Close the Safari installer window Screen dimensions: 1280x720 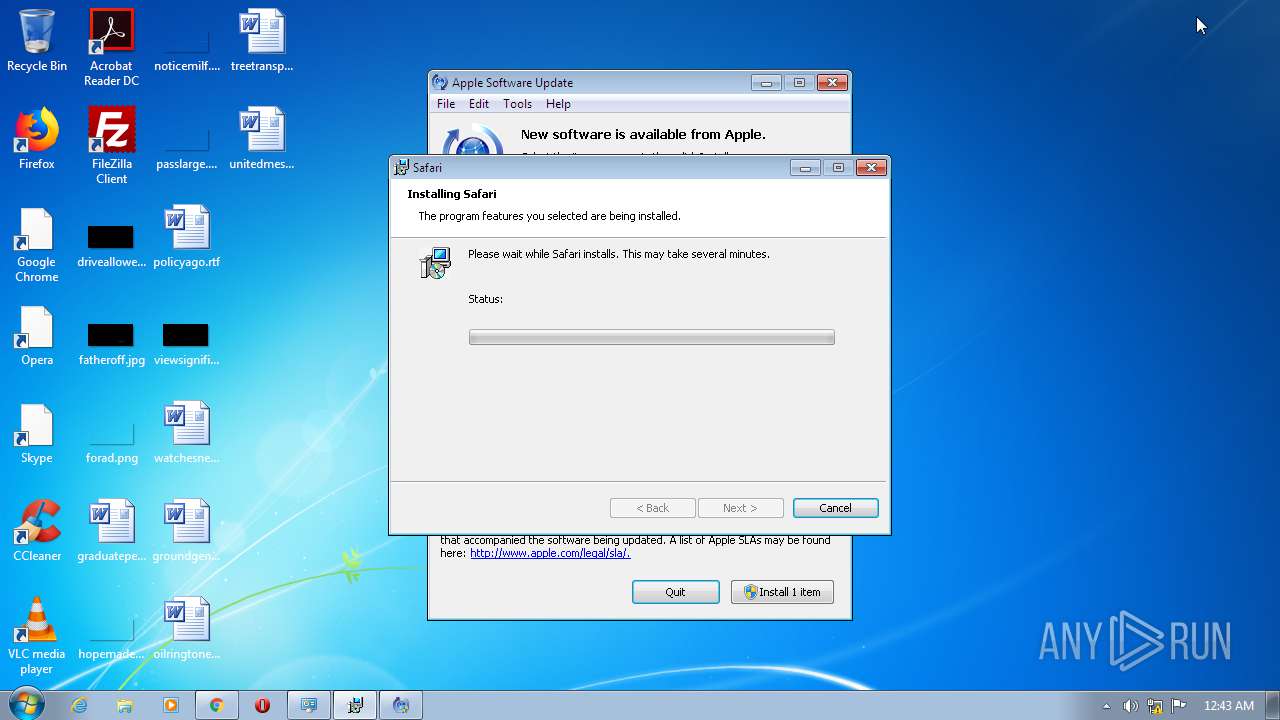[x=871, y=168]
